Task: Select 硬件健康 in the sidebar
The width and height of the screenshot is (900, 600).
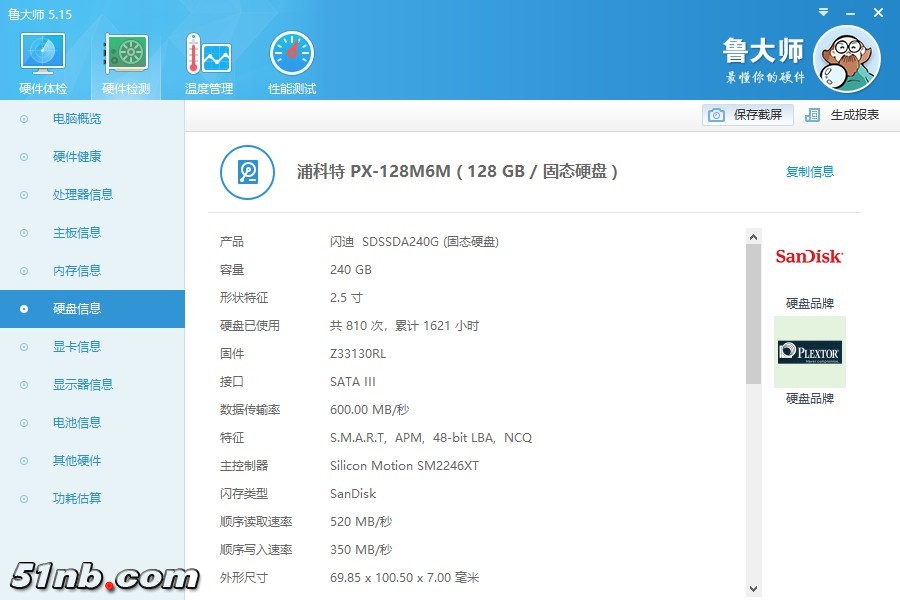Action: tap(92, 157)
